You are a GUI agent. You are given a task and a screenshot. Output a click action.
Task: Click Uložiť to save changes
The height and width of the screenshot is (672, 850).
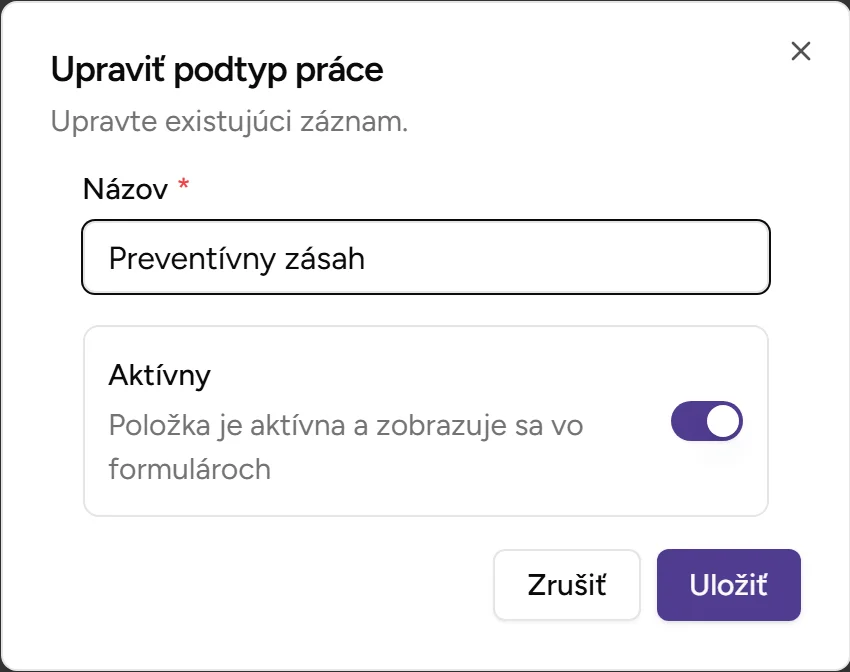tap(728, 585)
